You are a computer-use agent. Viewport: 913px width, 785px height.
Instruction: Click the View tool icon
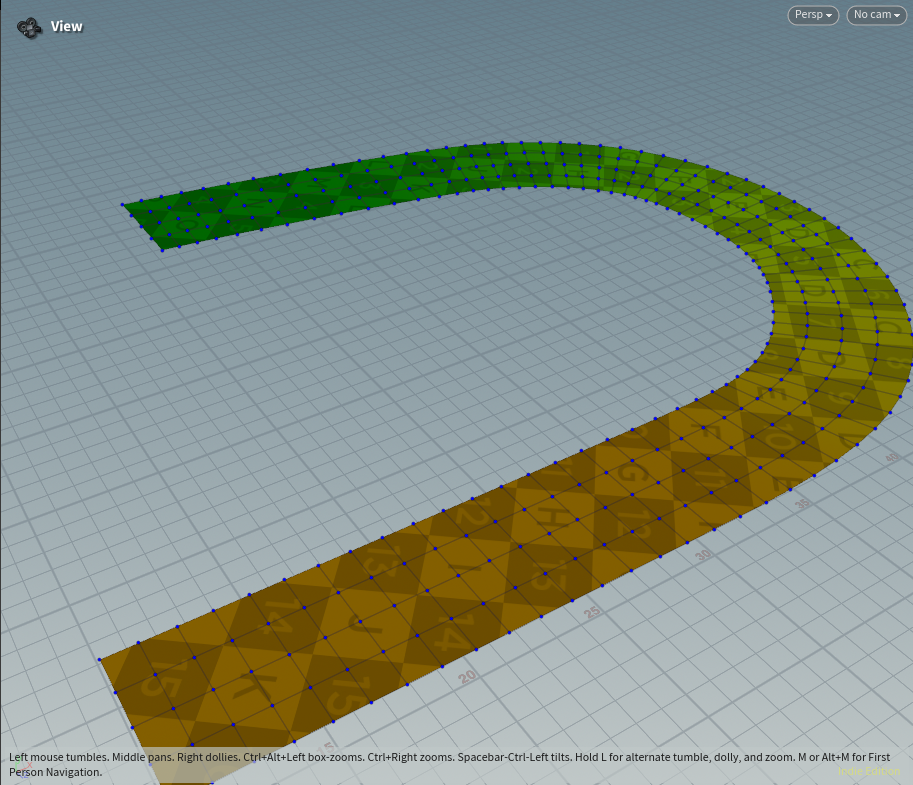click(x=30, y=27)
